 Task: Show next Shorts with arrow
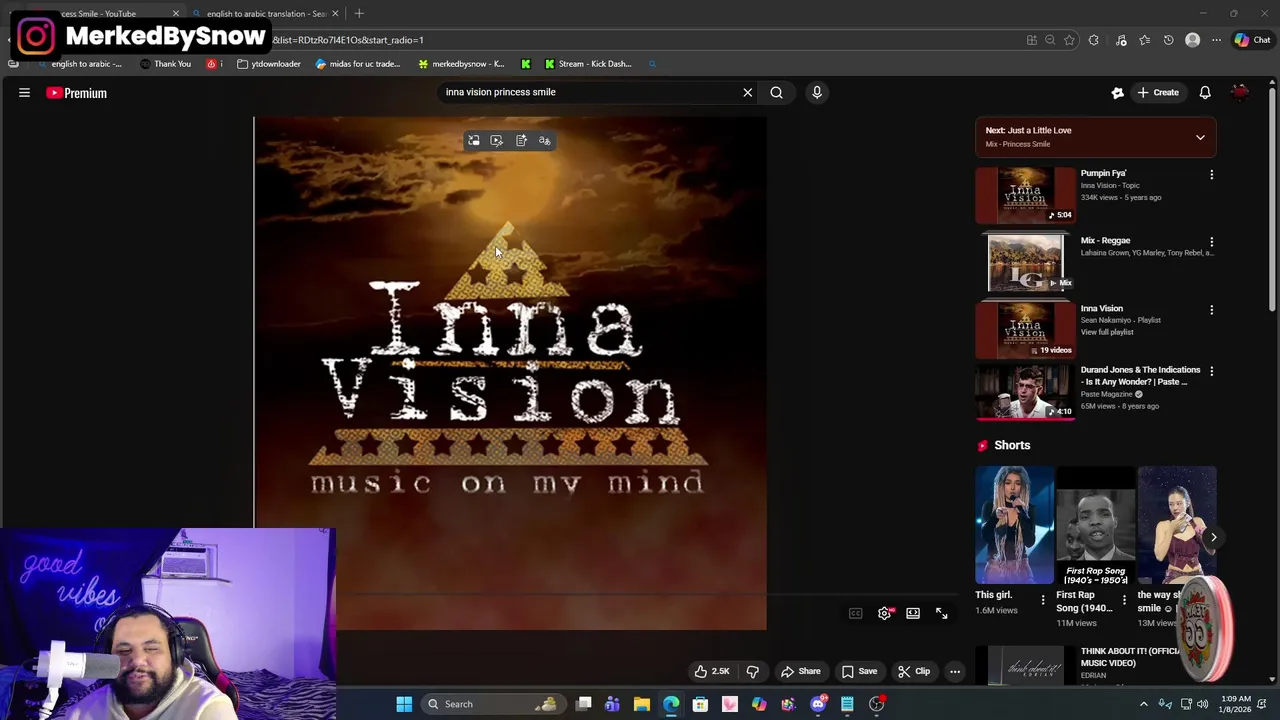click(x=1213, y=537)
